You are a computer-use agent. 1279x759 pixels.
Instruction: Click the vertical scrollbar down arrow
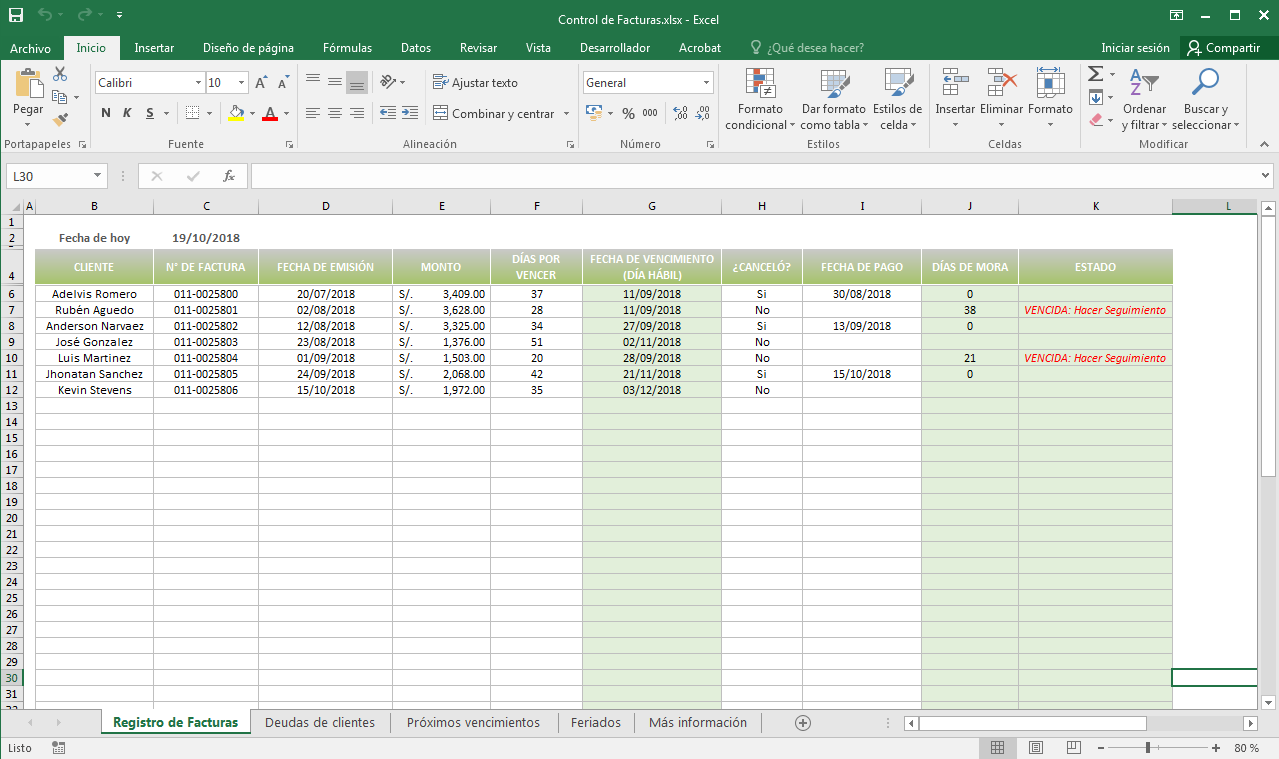click(x=1268, y=702)
